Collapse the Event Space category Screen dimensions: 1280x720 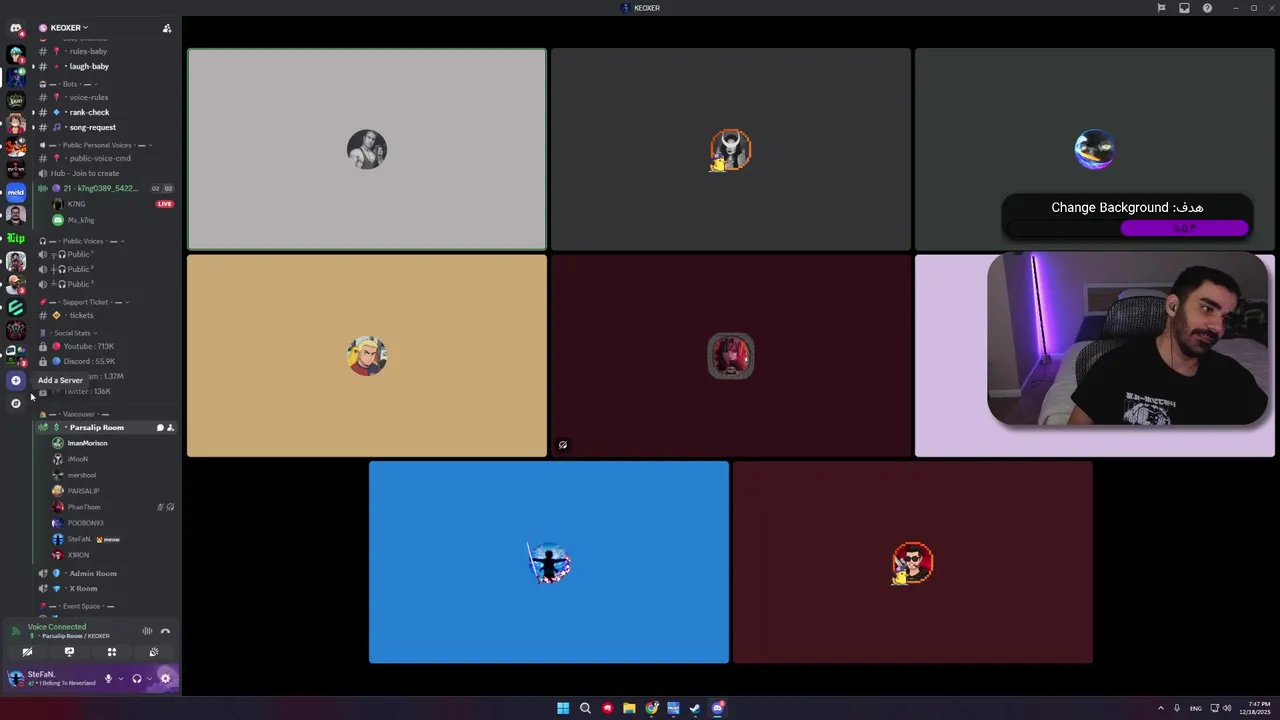click(77, 606)
